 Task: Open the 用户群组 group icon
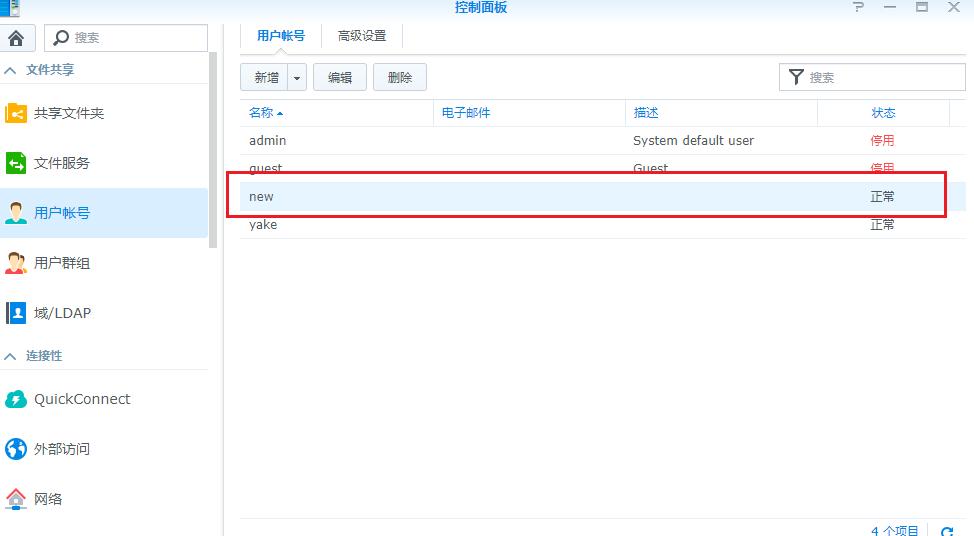(x=16, y=263)
